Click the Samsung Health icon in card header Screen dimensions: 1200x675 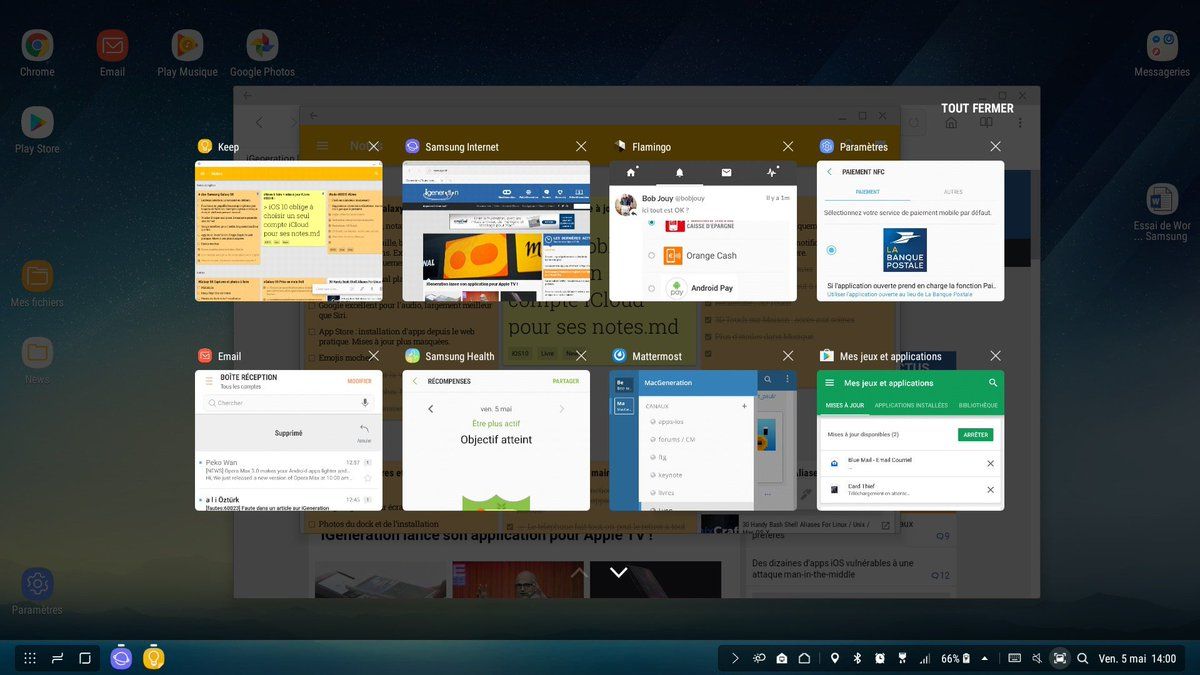[412, 356]
